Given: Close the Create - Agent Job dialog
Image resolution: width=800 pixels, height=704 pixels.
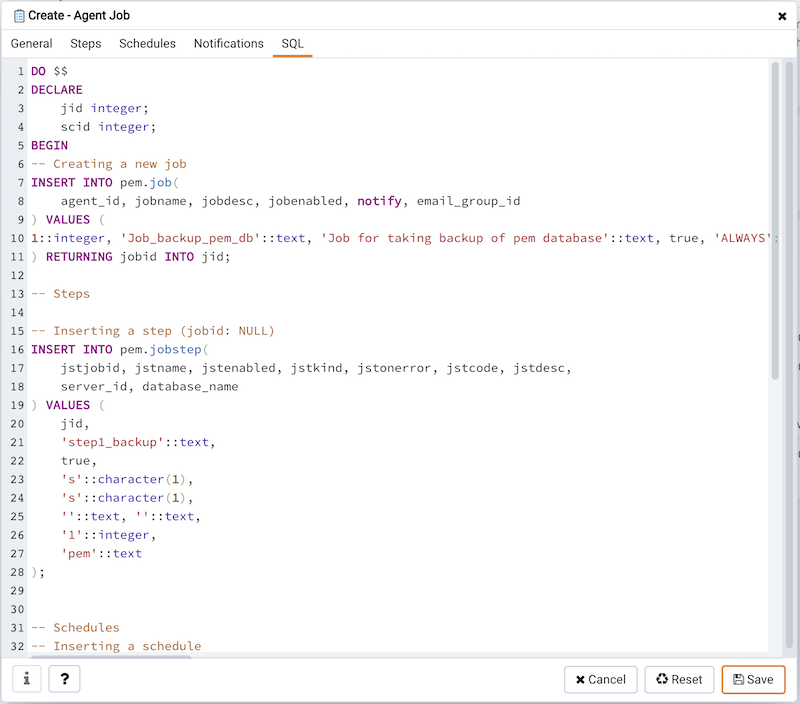Looking at the screenshot, I should [782, 16].
